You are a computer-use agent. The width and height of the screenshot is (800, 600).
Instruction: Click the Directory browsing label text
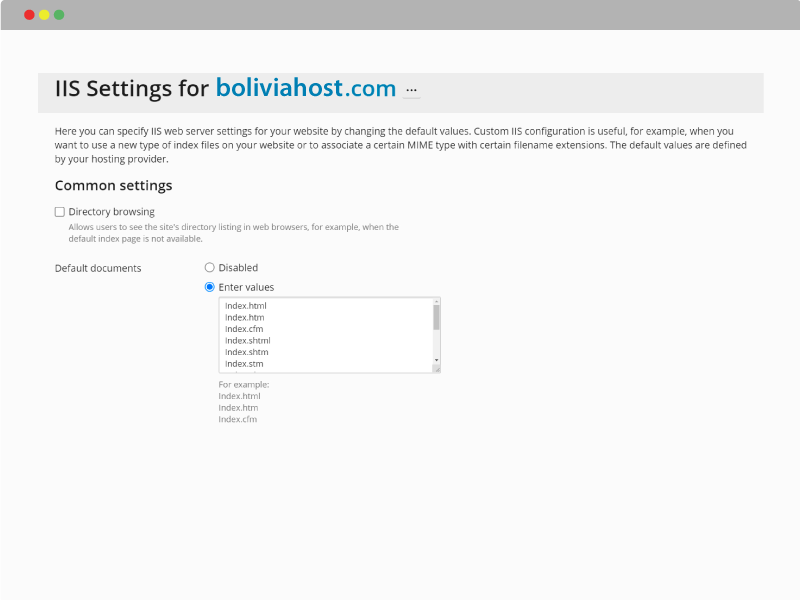point(112,212)
